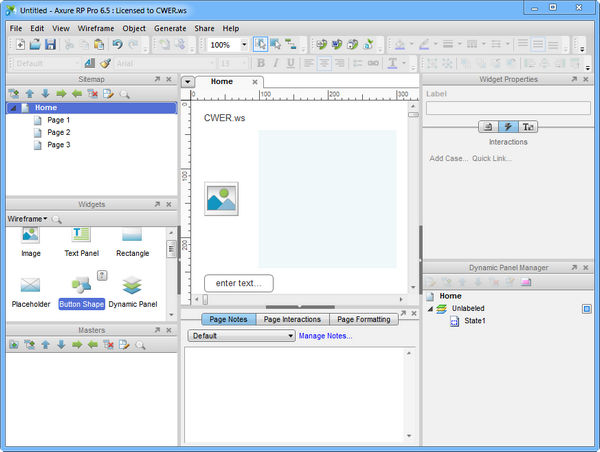Click the Text Panel widget icon
Image resolution: width=600 pixels, height=452 pixels.
click(x=81, y=235)
